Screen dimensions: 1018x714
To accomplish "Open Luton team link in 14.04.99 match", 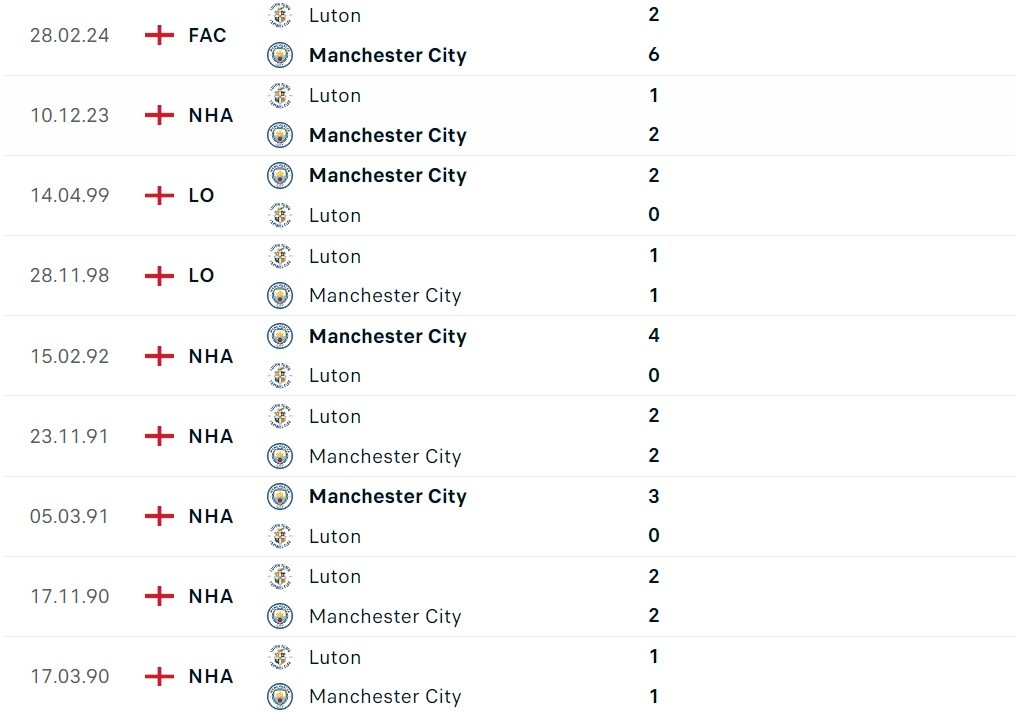I will [x=335, y=215].
